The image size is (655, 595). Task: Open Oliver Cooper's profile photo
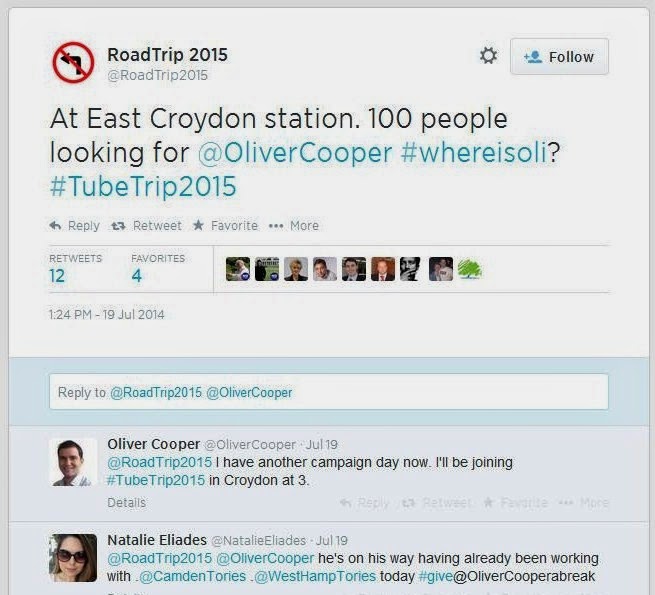tap(73, 462)
